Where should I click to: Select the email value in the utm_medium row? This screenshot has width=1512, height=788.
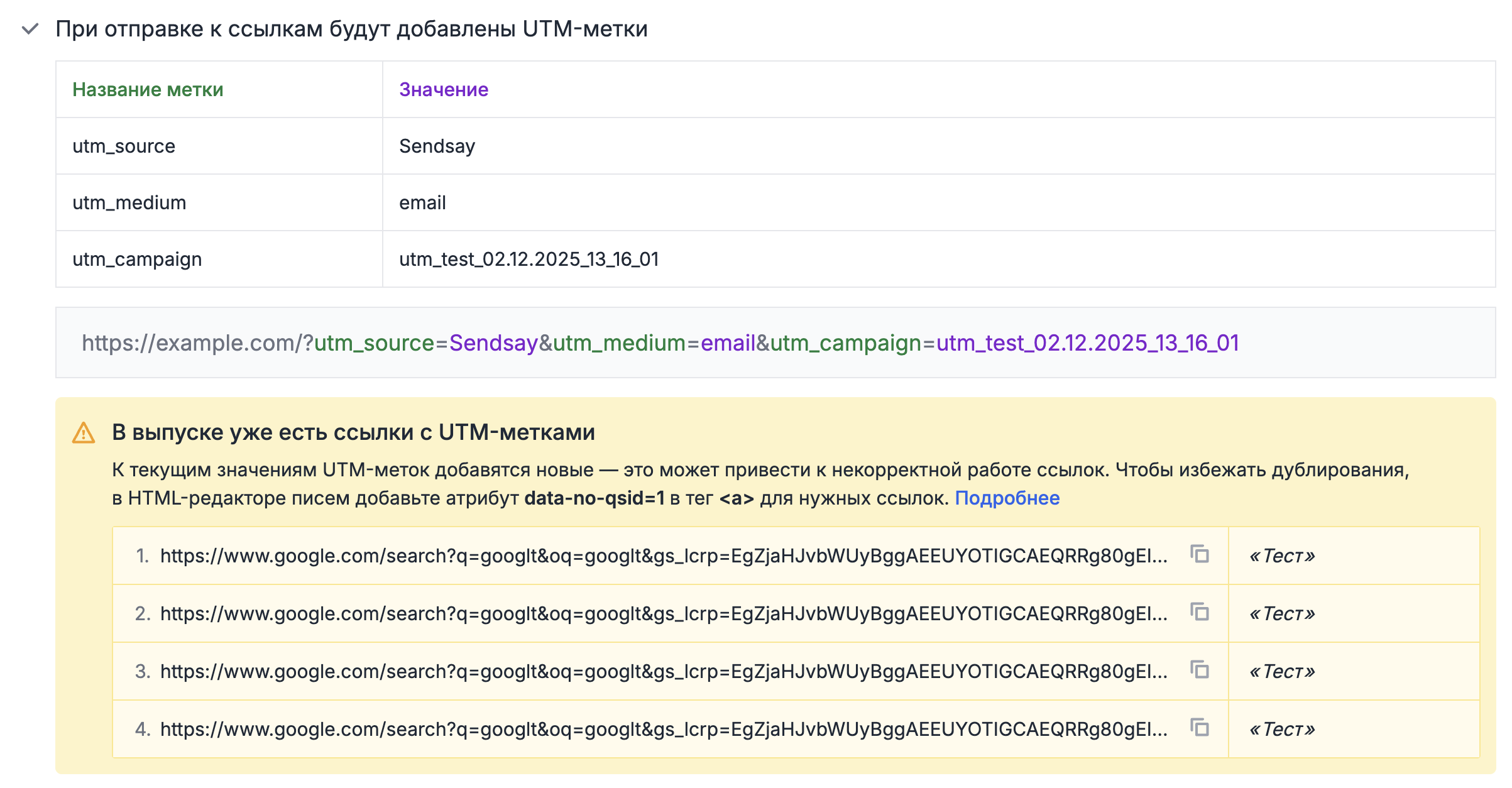[x=422, y=202]
